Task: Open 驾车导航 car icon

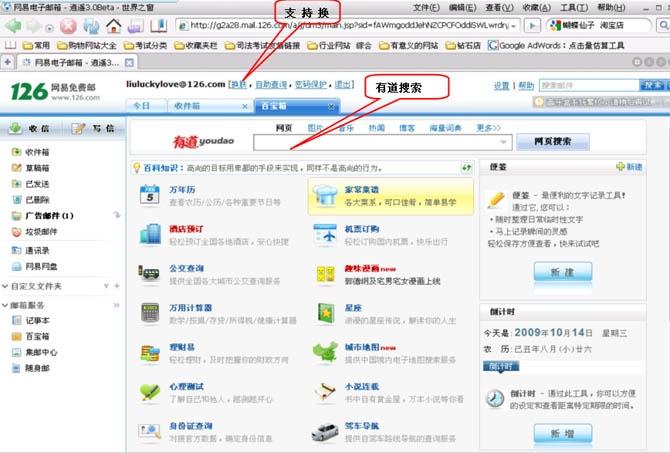Action: click(325, 432)
